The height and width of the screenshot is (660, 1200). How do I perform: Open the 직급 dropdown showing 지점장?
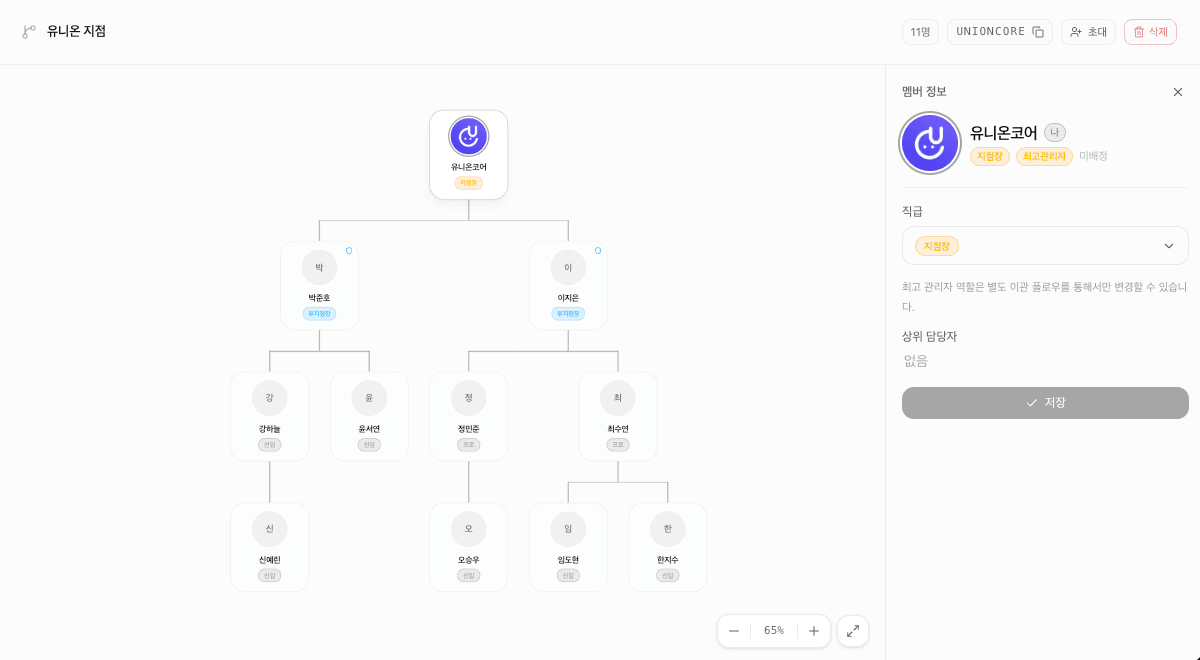1045,246
